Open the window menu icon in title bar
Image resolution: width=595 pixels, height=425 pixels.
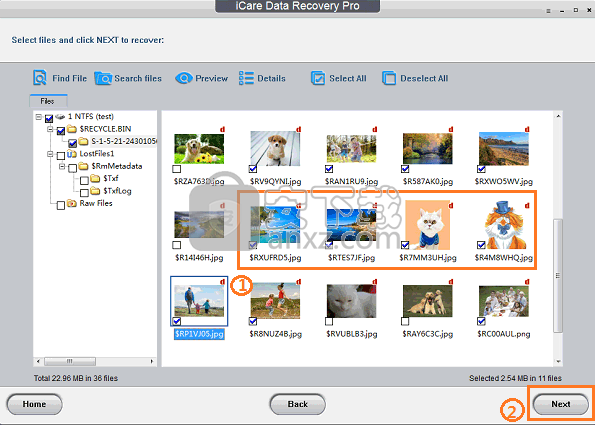(x=549, y=11)
